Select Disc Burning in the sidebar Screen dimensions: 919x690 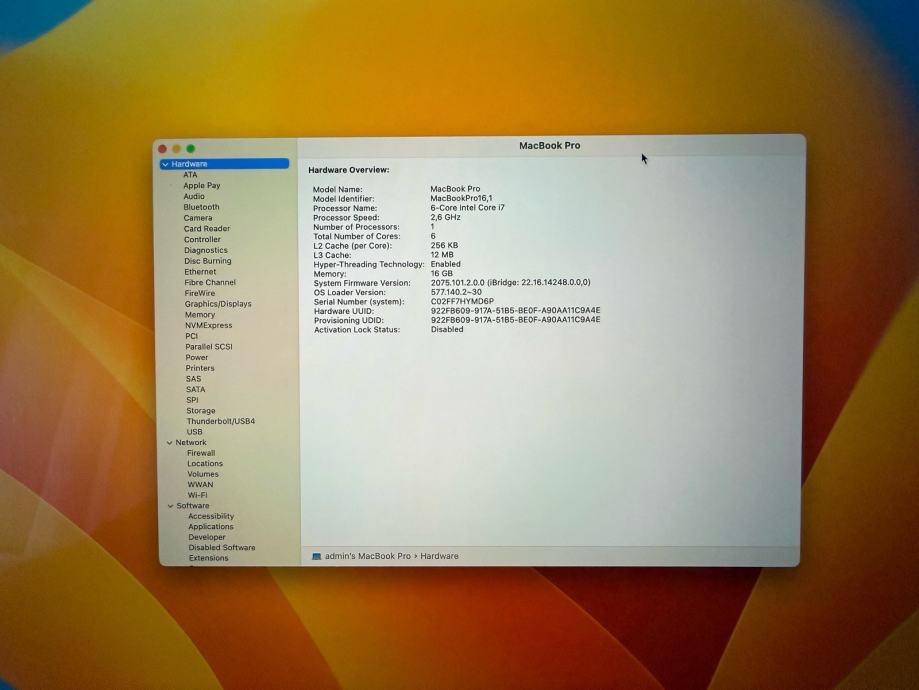click(208, 261)
